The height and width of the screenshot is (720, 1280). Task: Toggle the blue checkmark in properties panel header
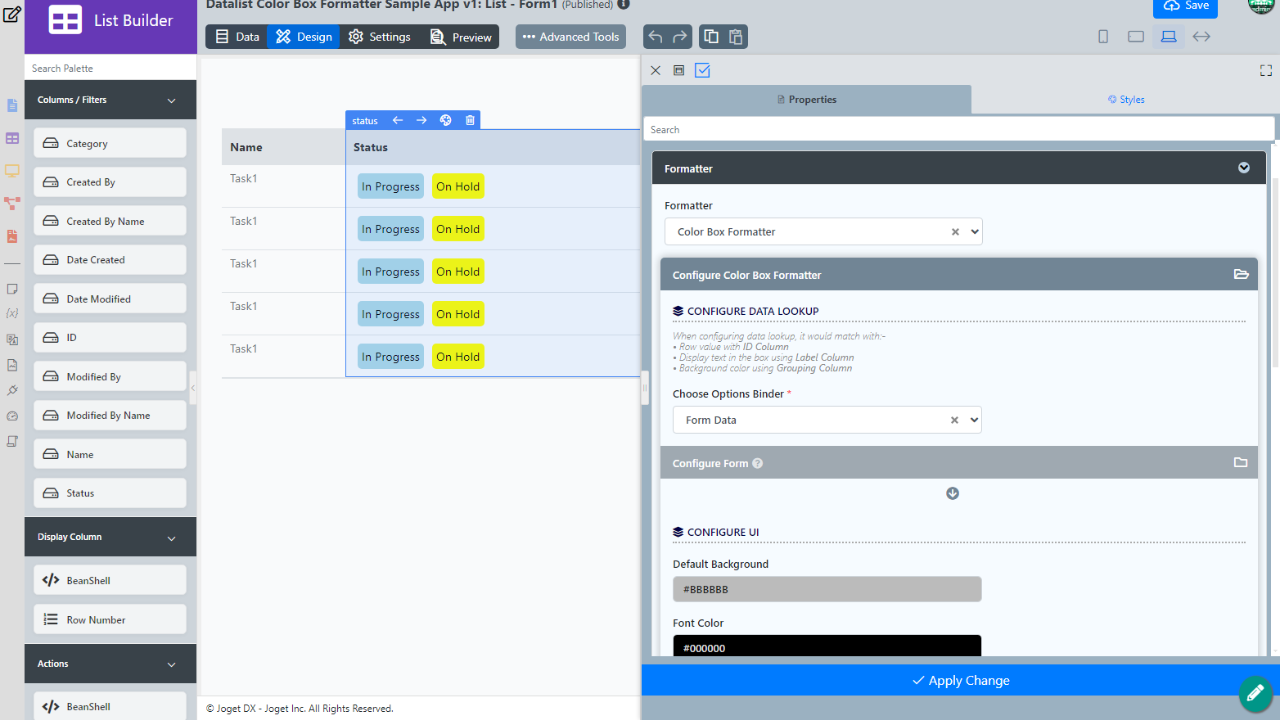[x=702, y=71]
